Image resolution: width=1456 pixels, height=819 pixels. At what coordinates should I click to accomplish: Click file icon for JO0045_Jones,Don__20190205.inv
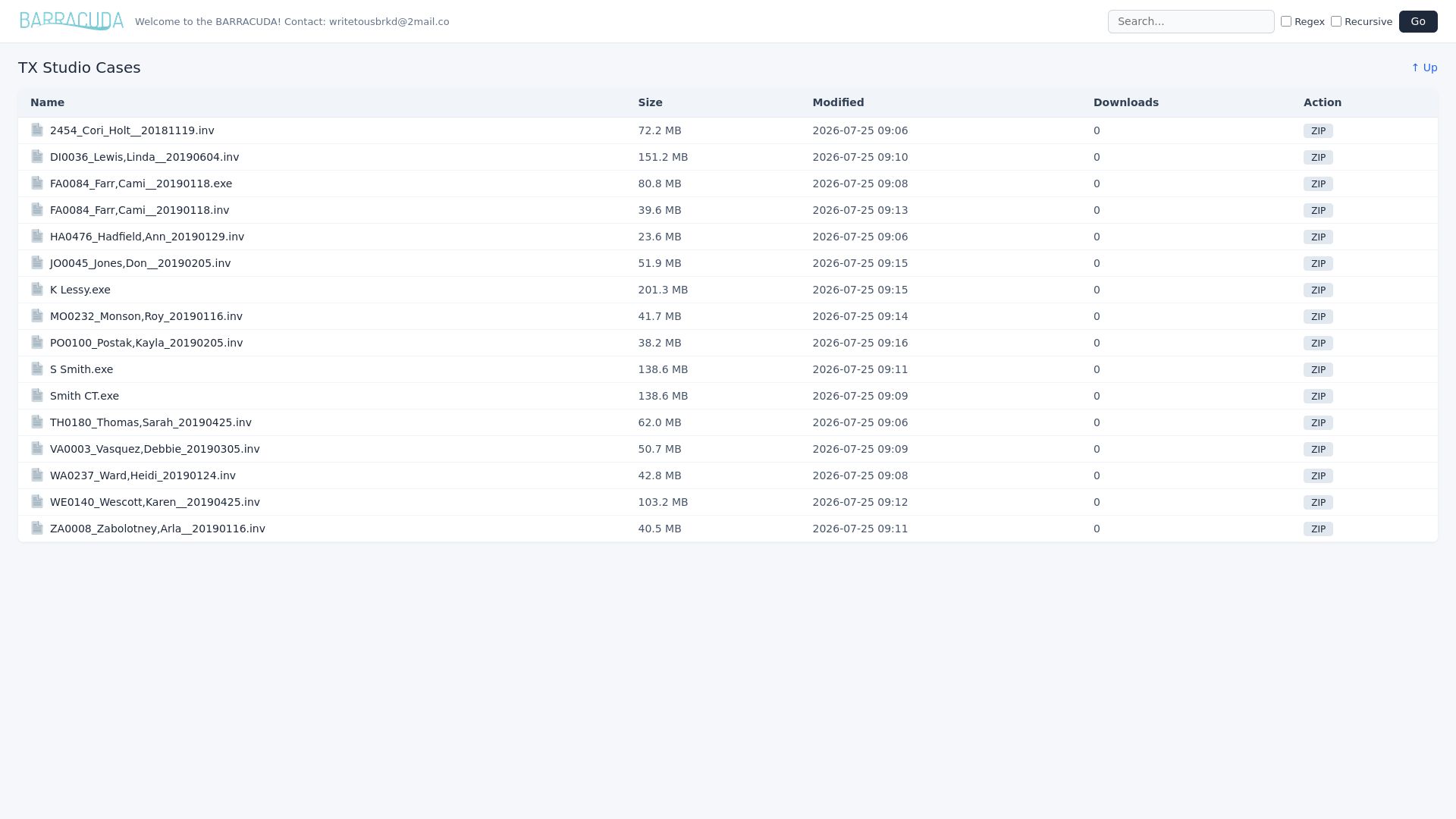(37, 262)
